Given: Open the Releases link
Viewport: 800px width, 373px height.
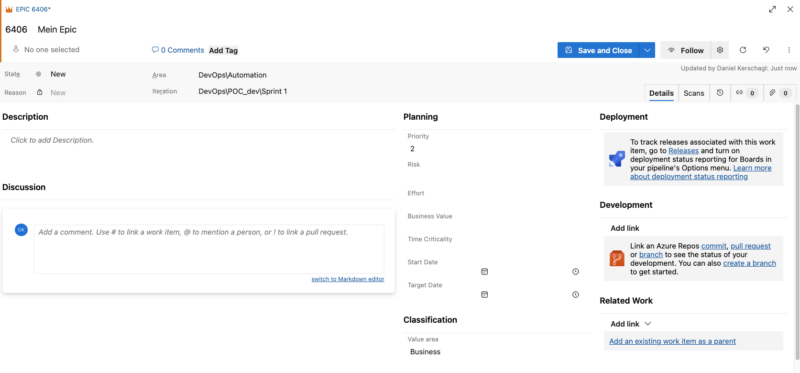Looking at the screenshot, I should point(683,151).
